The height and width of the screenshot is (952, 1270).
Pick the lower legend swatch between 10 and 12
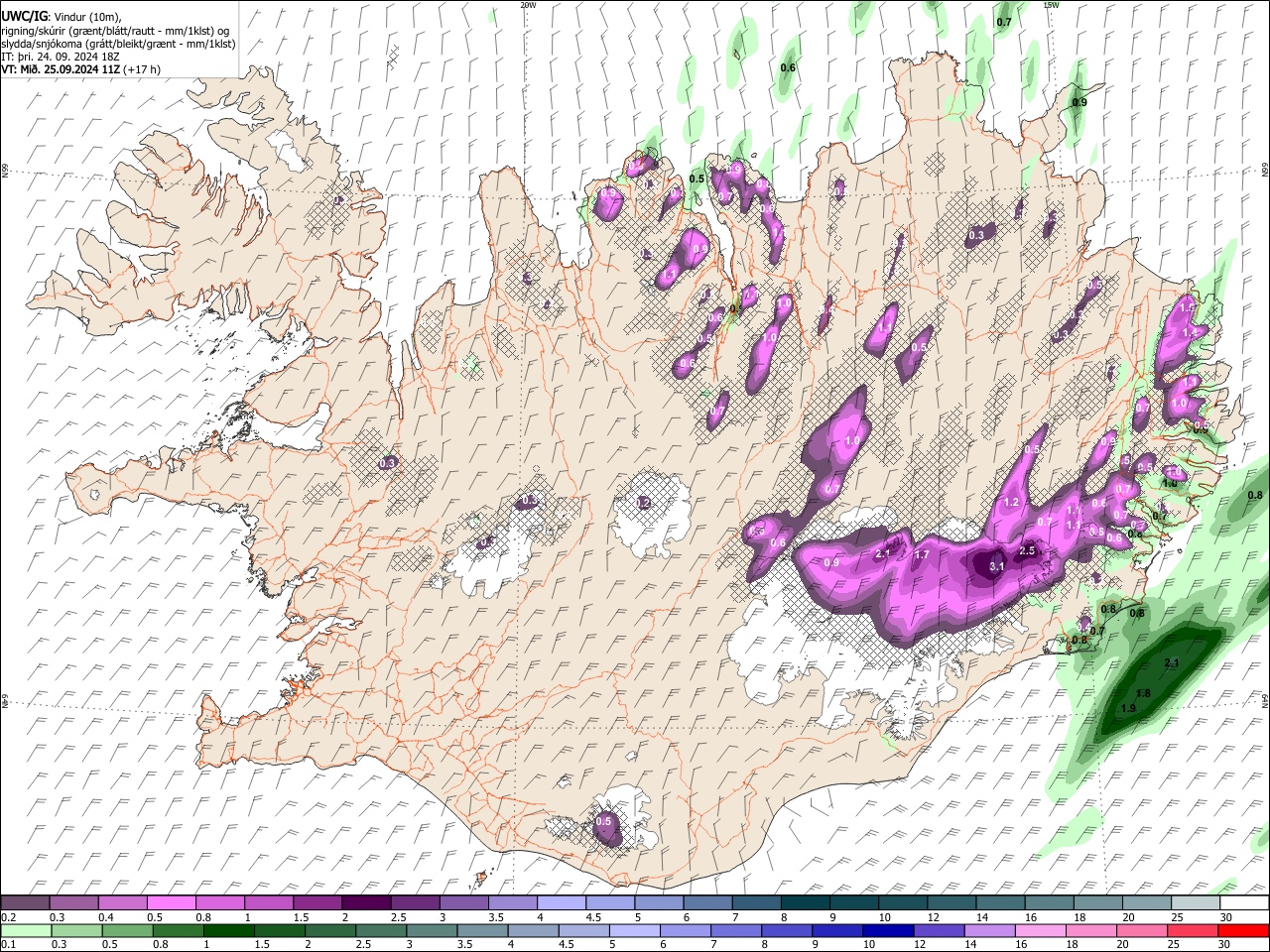[x=888, y=930]
